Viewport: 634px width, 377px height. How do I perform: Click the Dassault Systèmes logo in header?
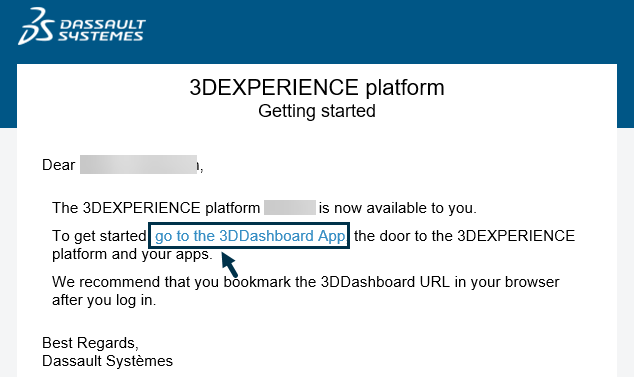pyautogui.click(x=82, y=26)
